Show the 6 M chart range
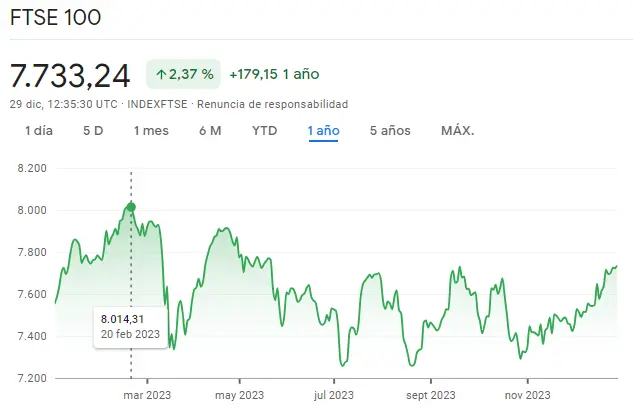This screenshot has width=633, height=412. [x=210, y=131]
